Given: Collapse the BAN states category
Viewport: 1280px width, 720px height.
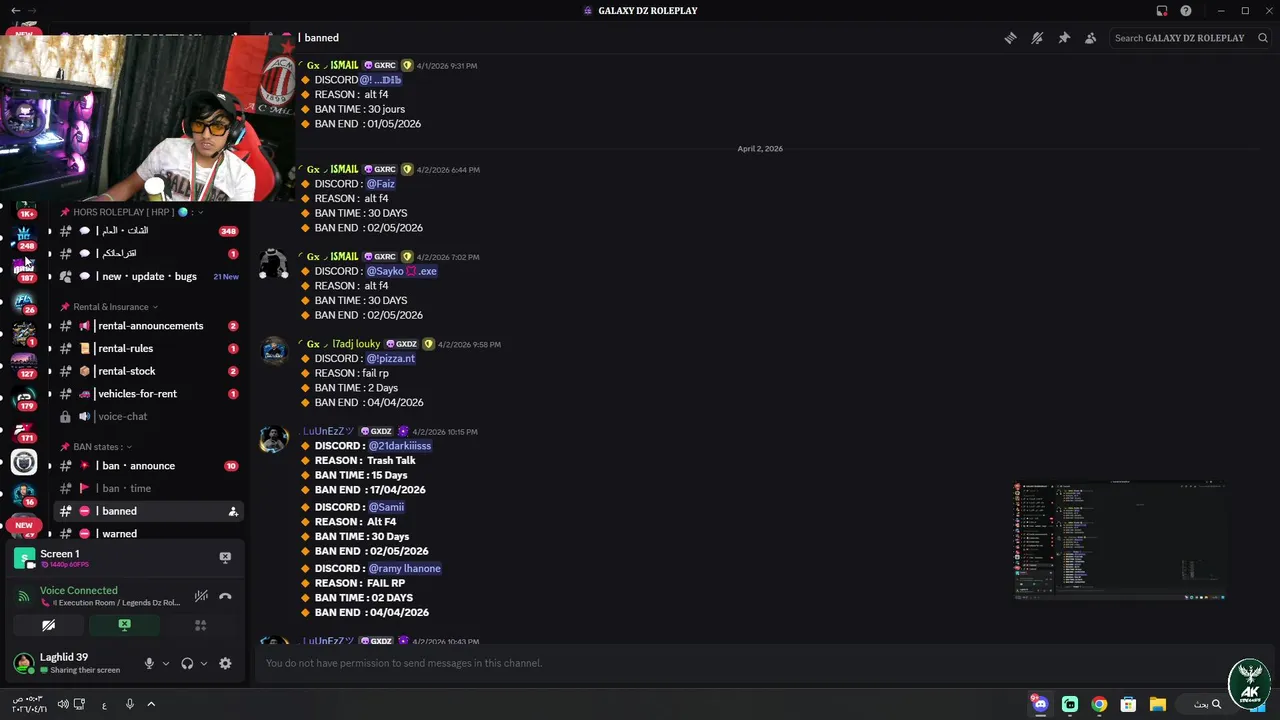Looking at the screenshot, I should (x=96, y=447).
